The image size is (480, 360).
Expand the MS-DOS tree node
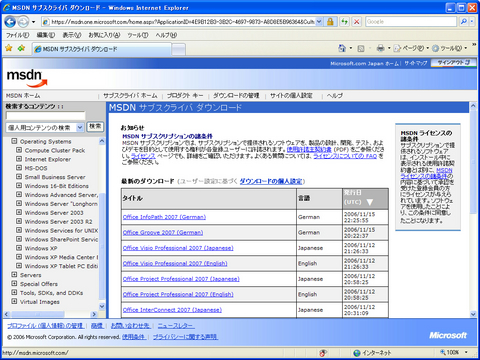point(19,168)
